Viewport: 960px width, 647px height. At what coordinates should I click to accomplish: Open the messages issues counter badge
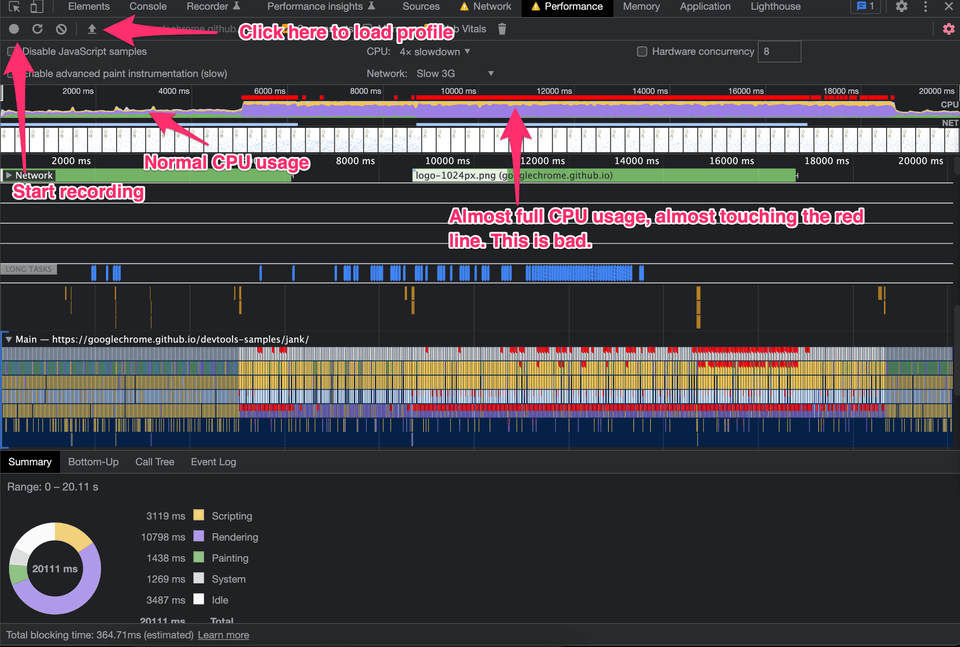[x=865, y=7]
